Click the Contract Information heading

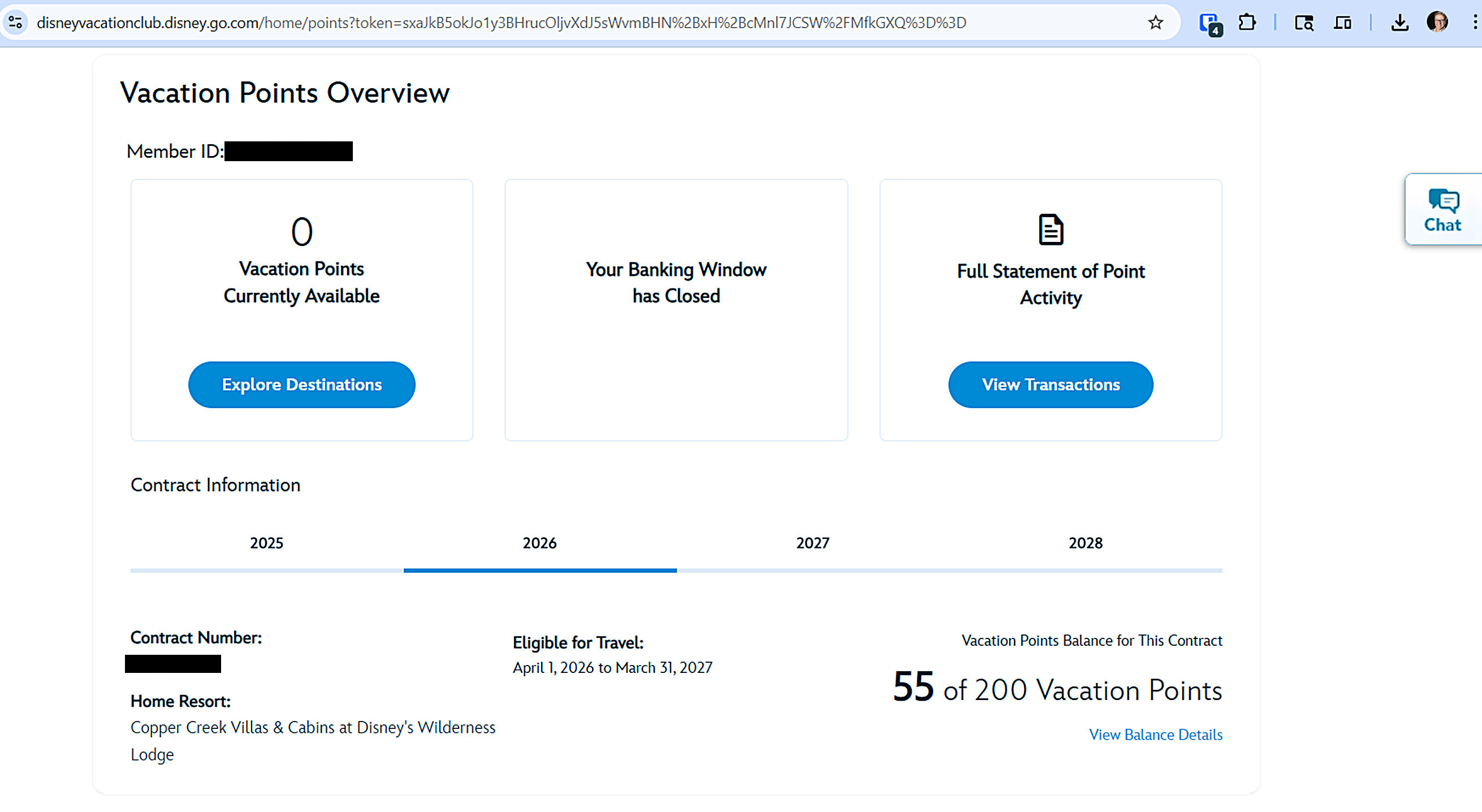click(215, 485)
